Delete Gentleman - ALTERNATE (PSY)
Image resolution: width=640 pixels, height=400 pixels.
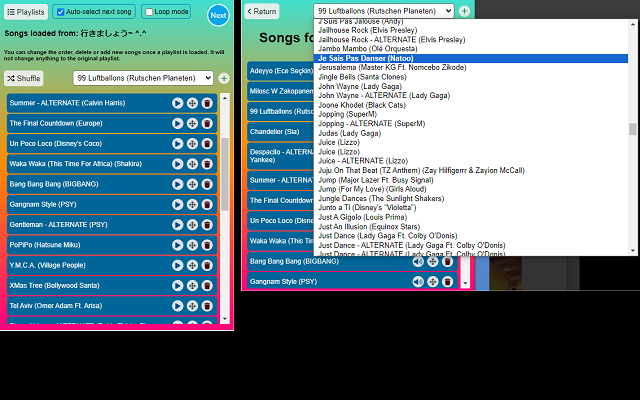click(207, 225)
